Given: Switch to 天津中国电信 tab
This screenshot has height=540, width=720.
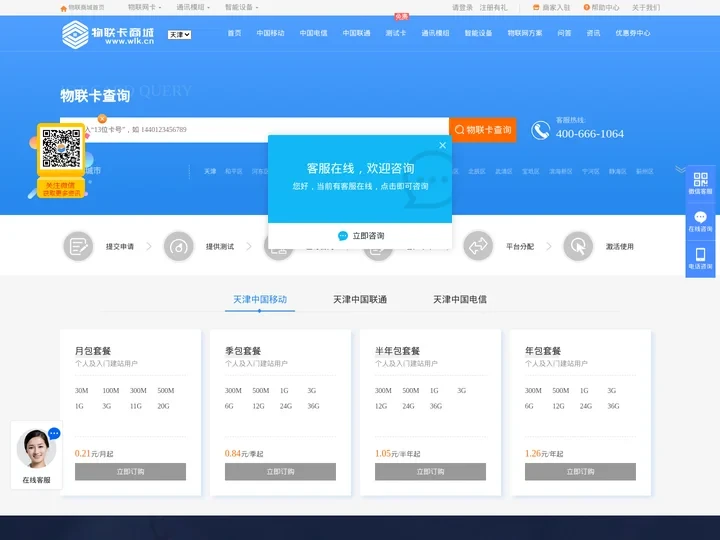Looking at the screenshot, I should [460, 299].
